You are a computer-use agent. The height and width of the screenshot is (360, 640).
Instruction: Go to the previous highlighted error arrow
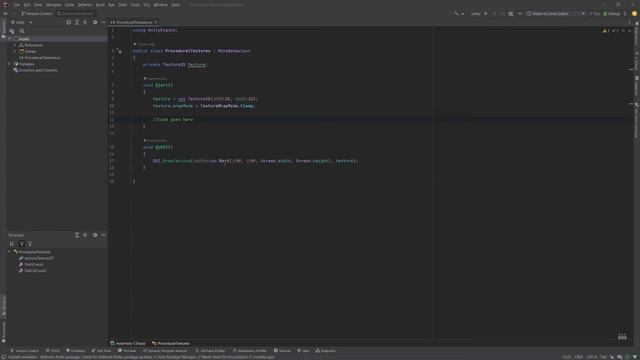click(x=623, y=31)
